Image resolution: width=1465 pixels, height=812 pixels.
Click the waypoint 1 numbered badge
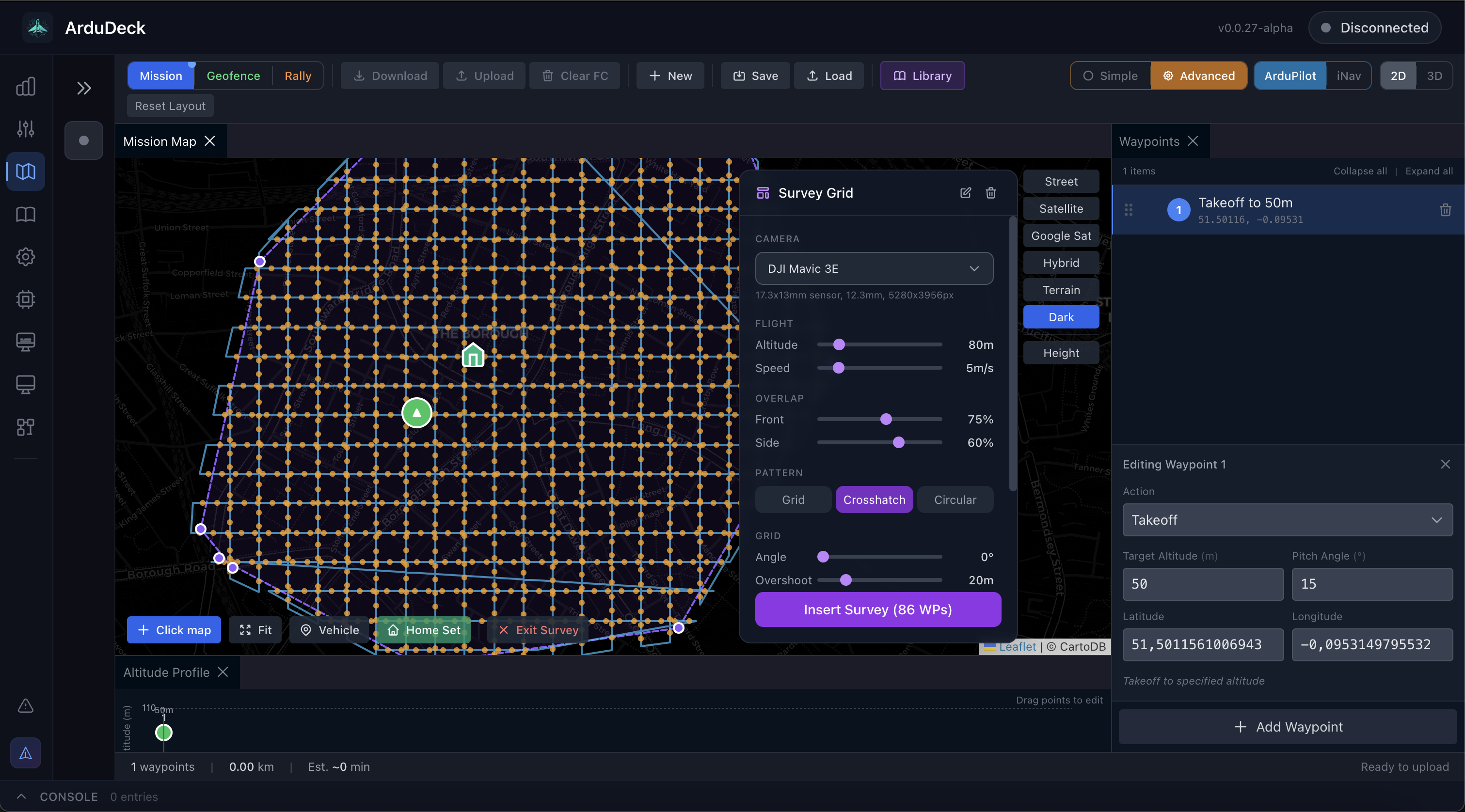pos(1179,210)
